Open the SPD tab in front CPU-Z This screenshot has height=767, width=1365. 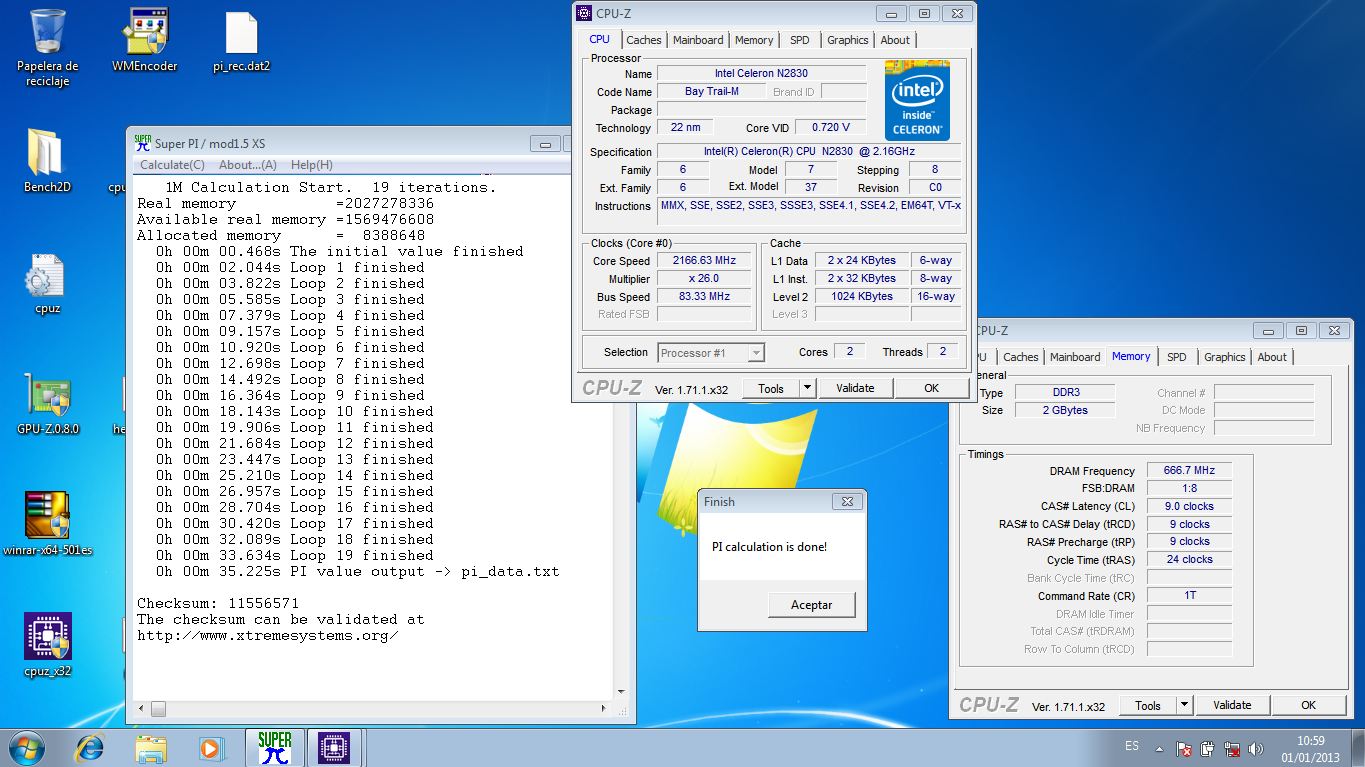tap(800, 40)
